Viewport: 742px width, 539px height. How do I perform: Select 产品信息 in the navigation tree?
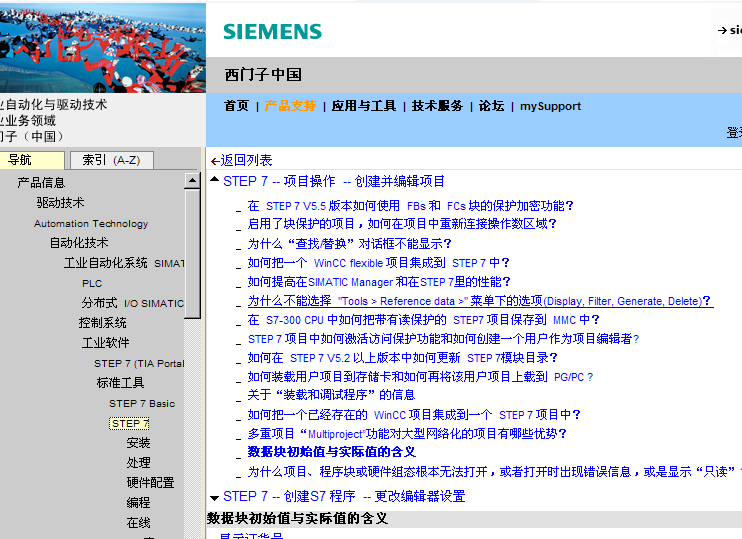(41, 183)
